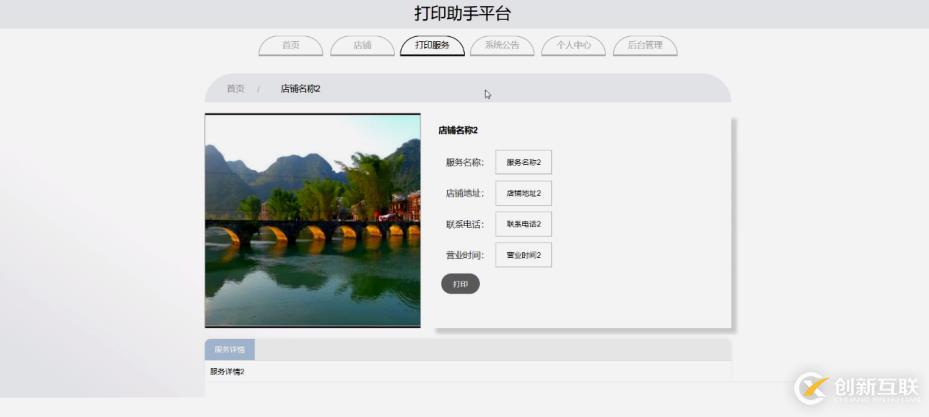The width and height of the screenshot is (929, 417).
Task: Select the 服务详情 tab
Action: (229, 349)
